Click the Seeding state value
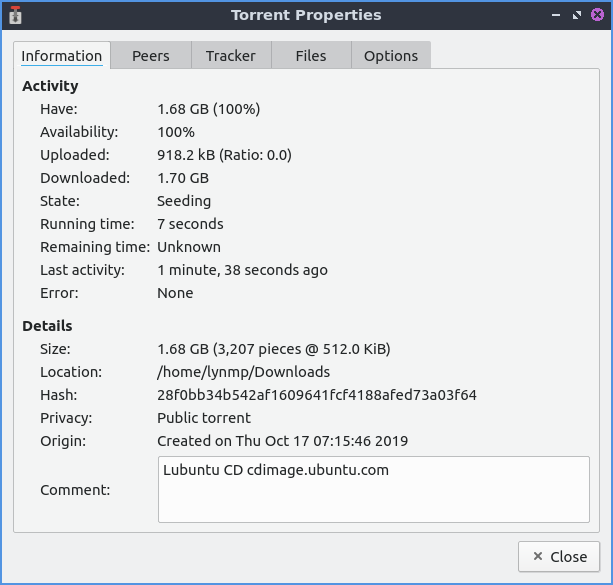The height and width of the screenshot is (585, 613). click(184, 201)
